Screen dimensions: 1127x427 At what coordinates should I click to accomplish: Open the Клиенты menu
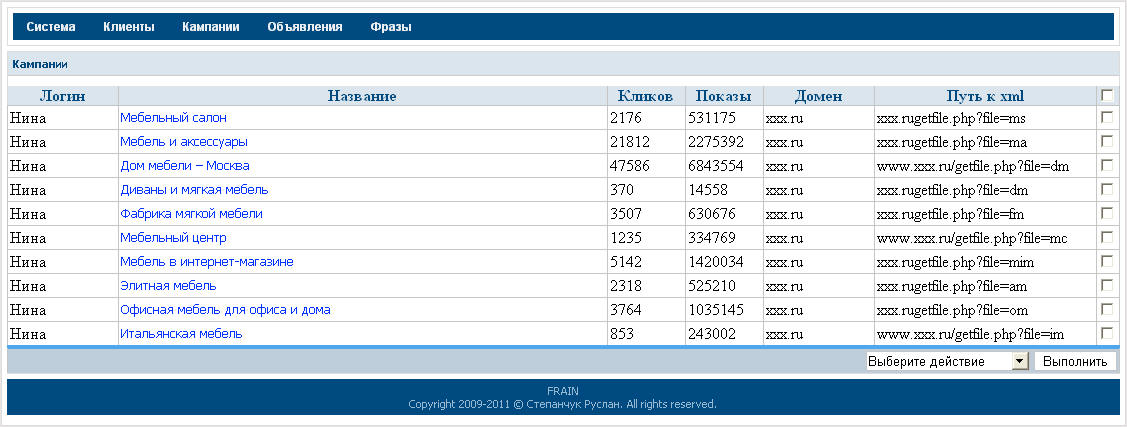coord(128,27)
